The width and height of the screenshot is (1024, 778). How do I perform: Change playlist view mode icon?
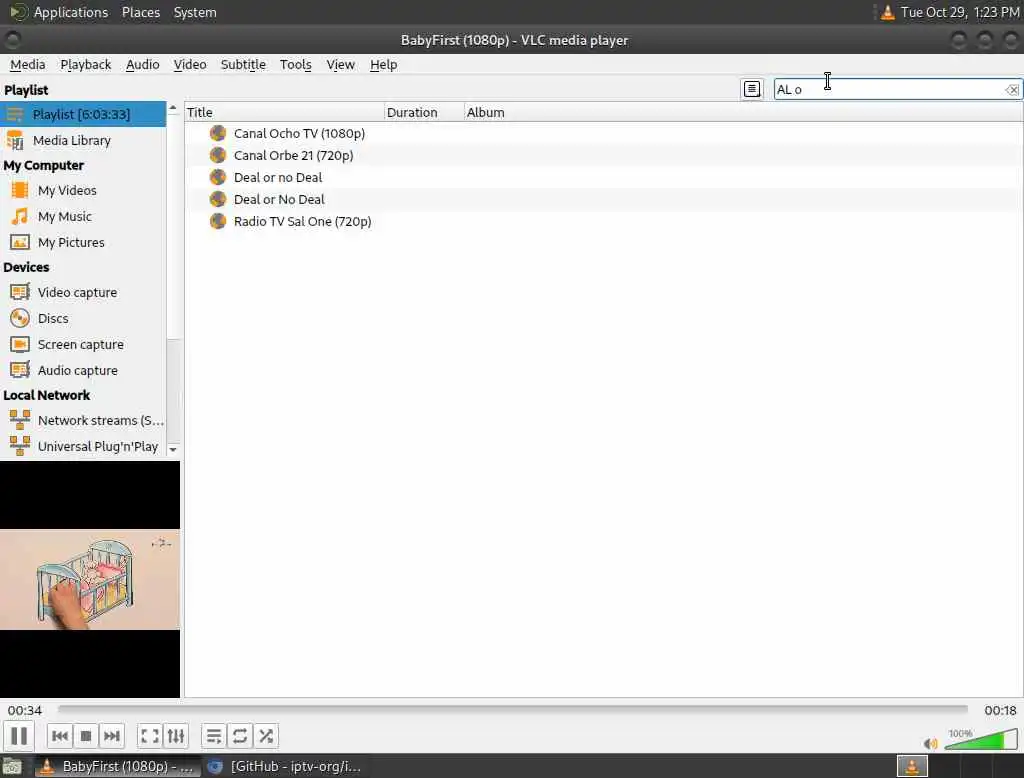coord(752,89)
